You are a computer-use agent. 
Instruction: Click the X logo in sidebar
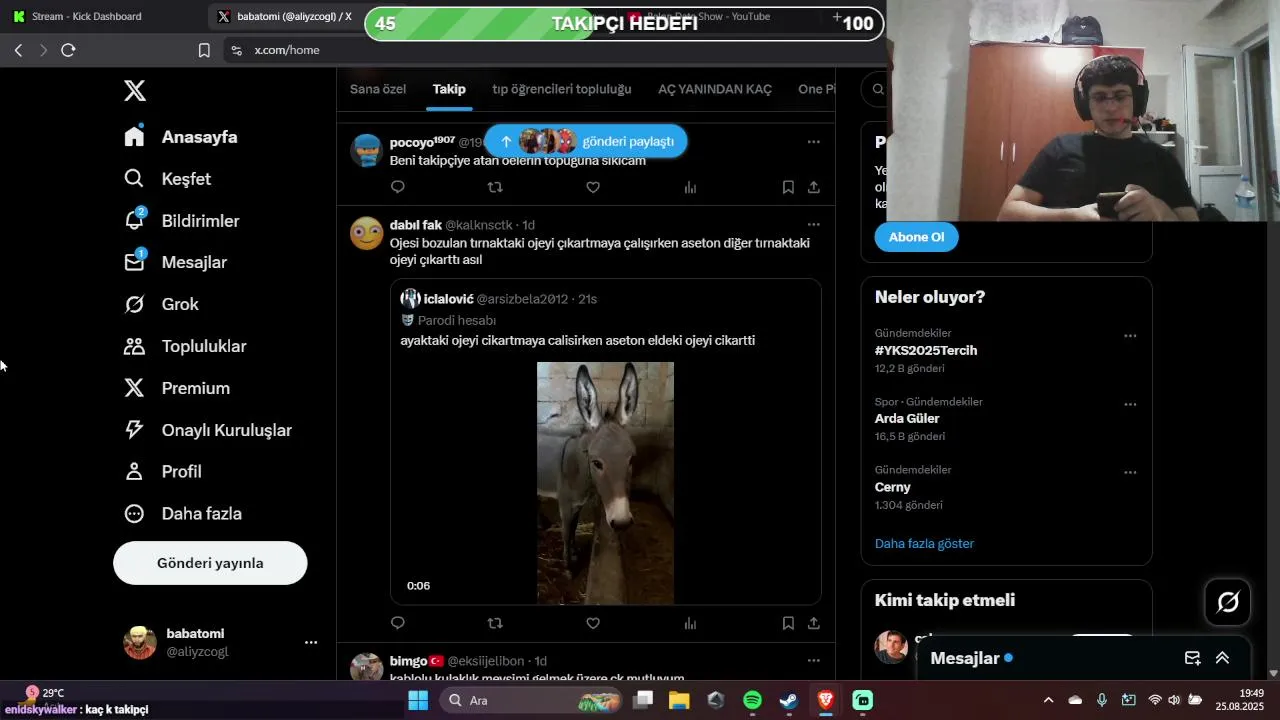click(135, 91)
